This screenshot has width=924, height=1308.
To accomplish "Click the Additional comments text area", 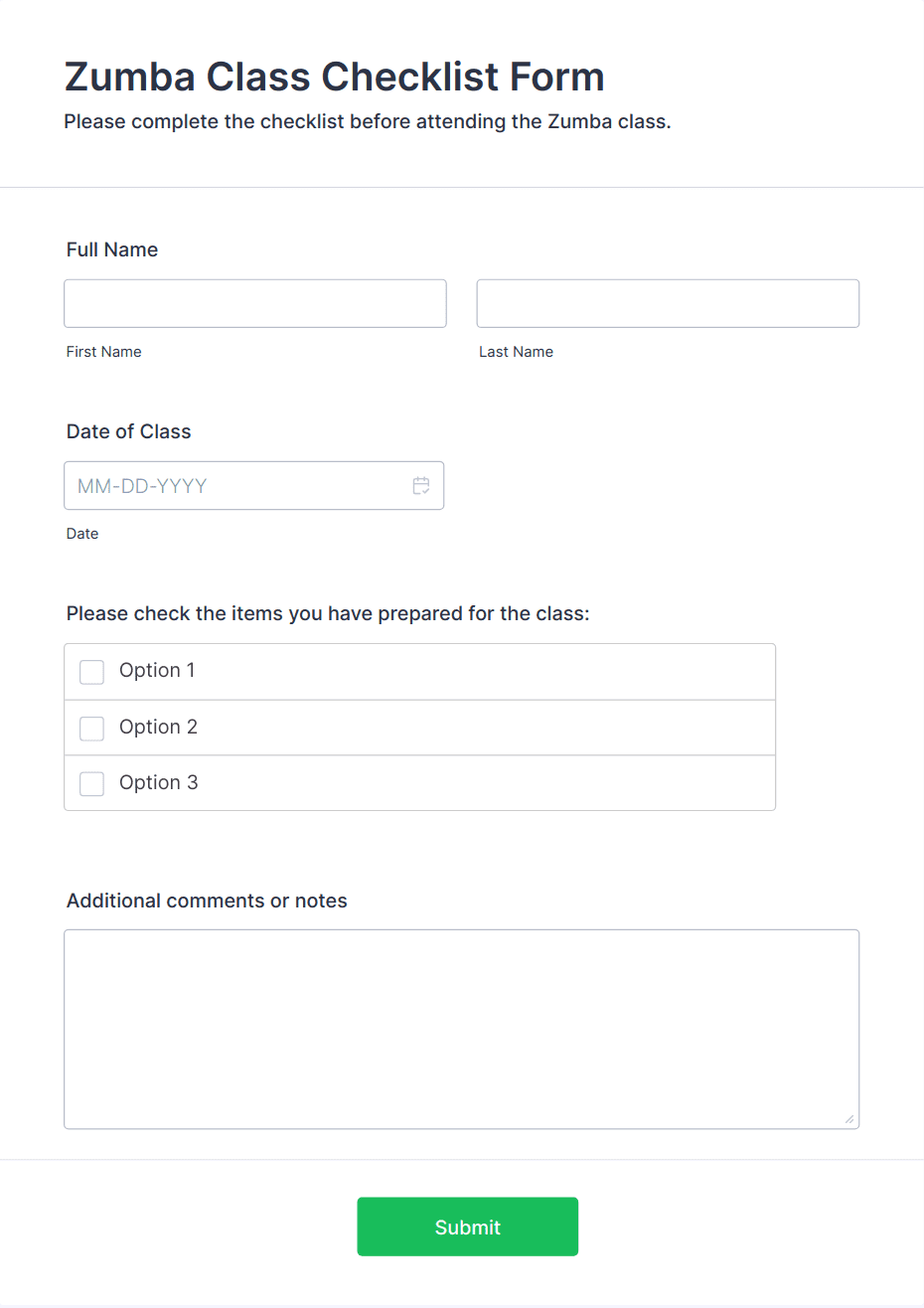I will (461, 1029).
